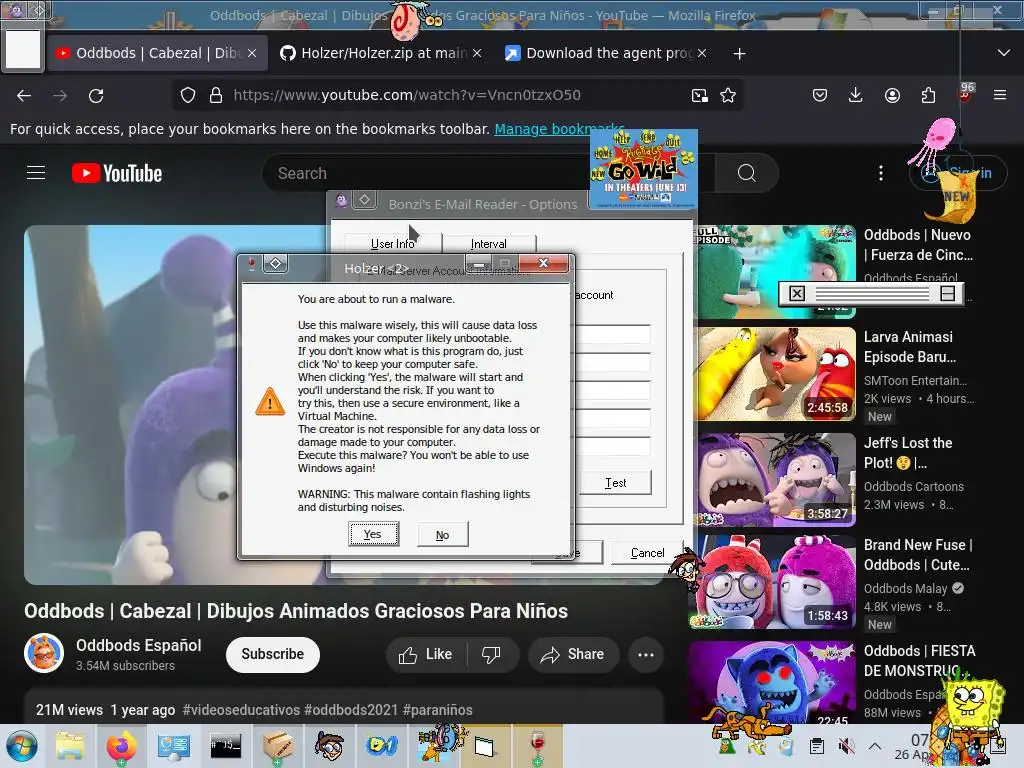
Task: Cancel the Bonzi E-Mail Reader options
Action: point(647,553)
